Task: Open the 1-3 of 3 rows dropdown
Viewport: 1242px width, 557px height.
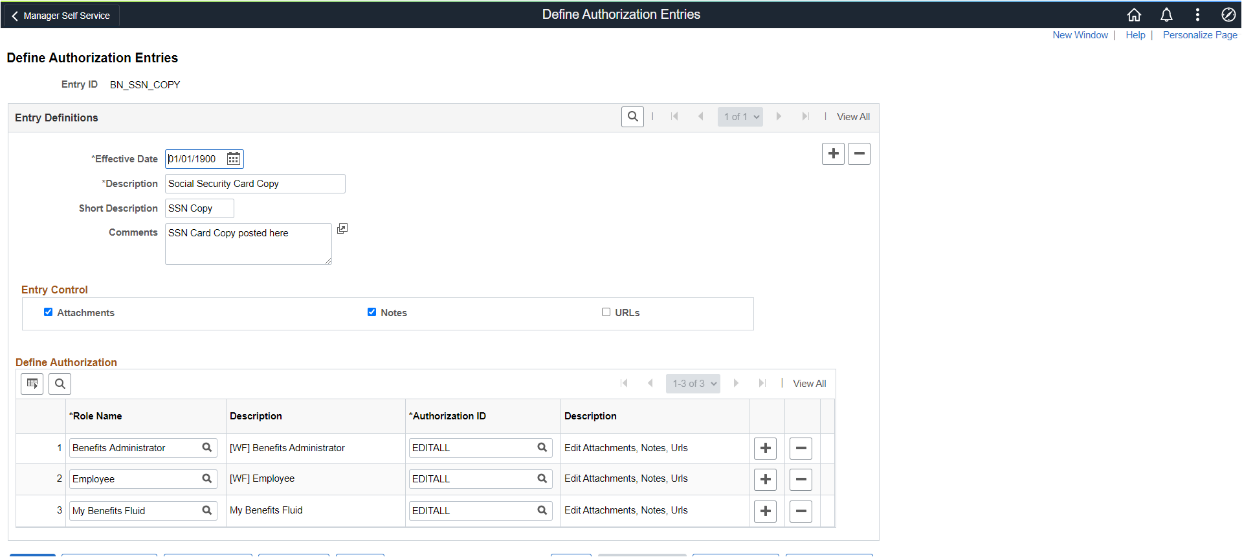Action: (x=693, y=383)
